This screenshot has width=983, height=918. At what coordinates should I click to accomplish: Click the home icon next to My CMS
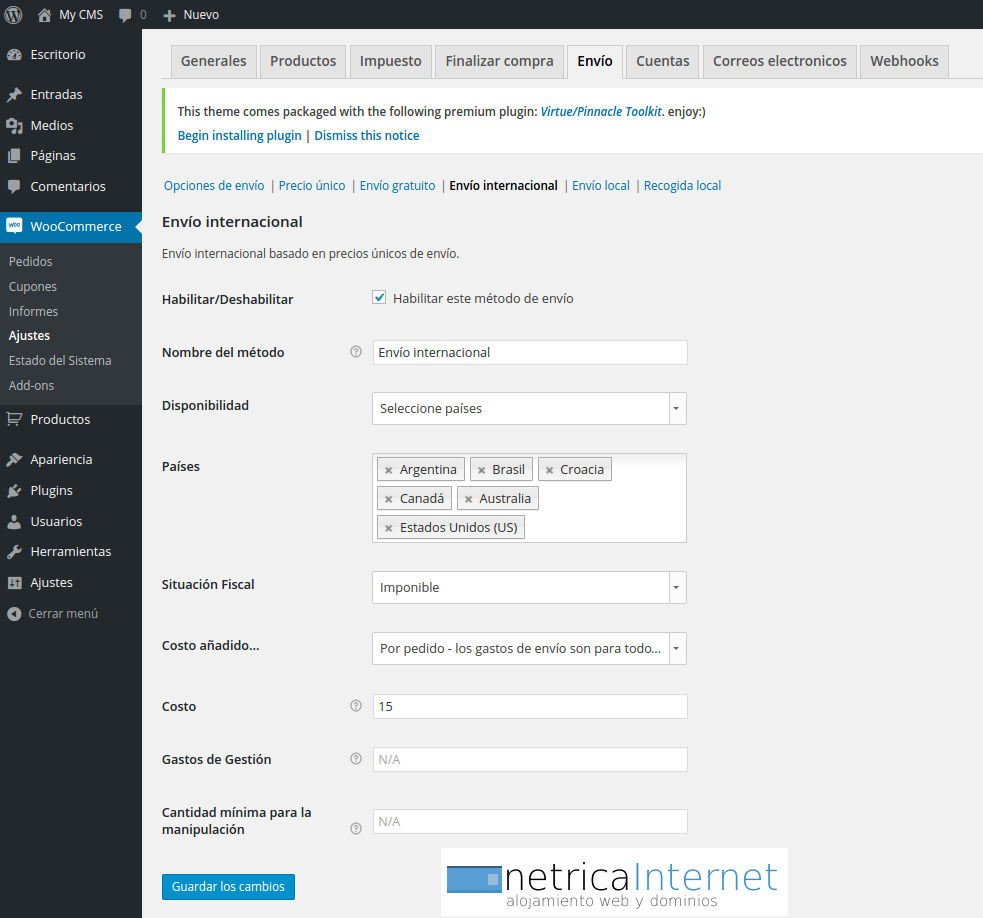coord(44,15)
